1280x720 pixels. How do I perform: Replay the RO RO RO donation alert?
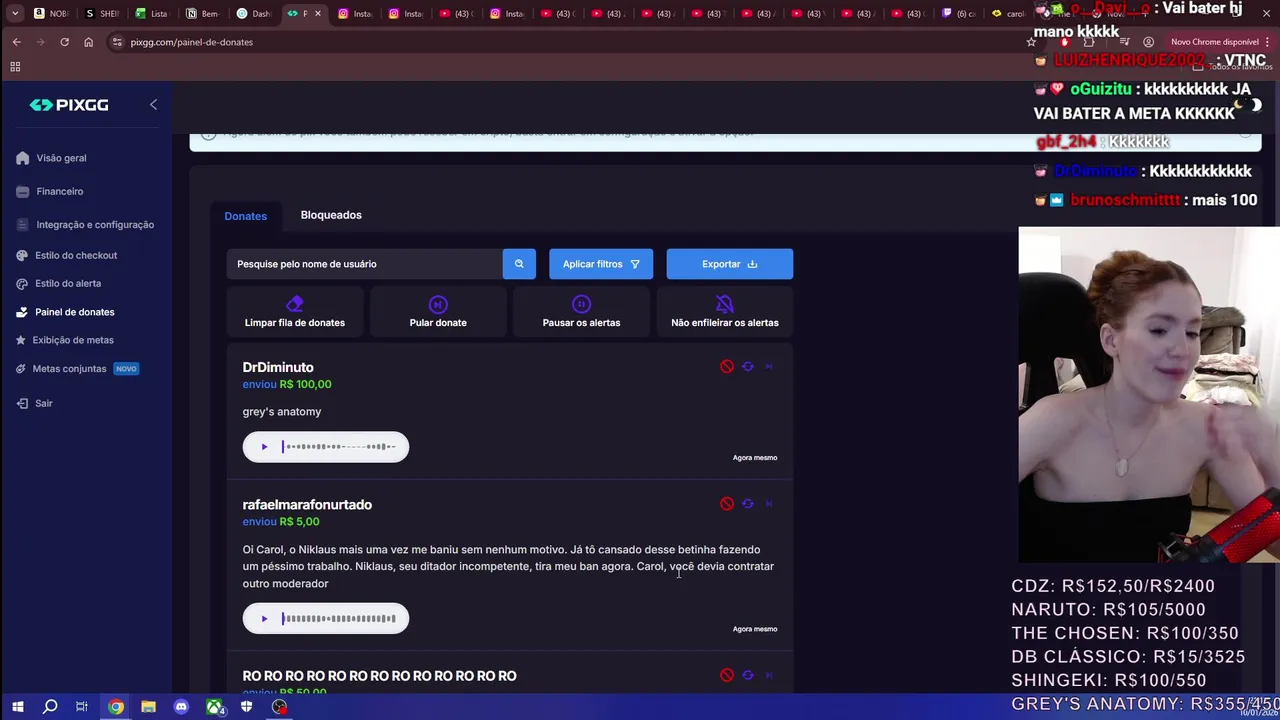748,675
